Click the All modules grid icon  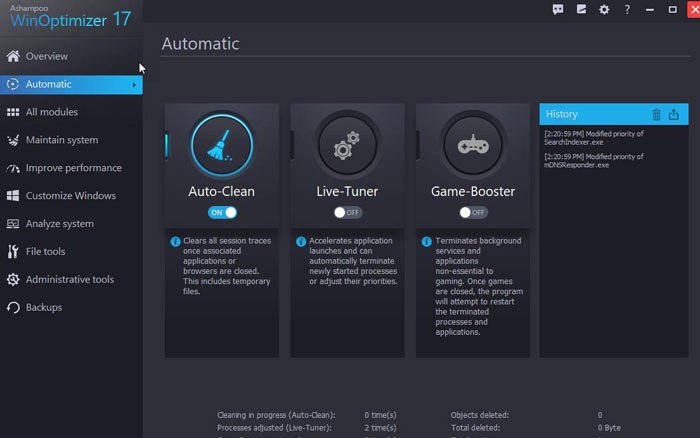click(x=13, y=112)
